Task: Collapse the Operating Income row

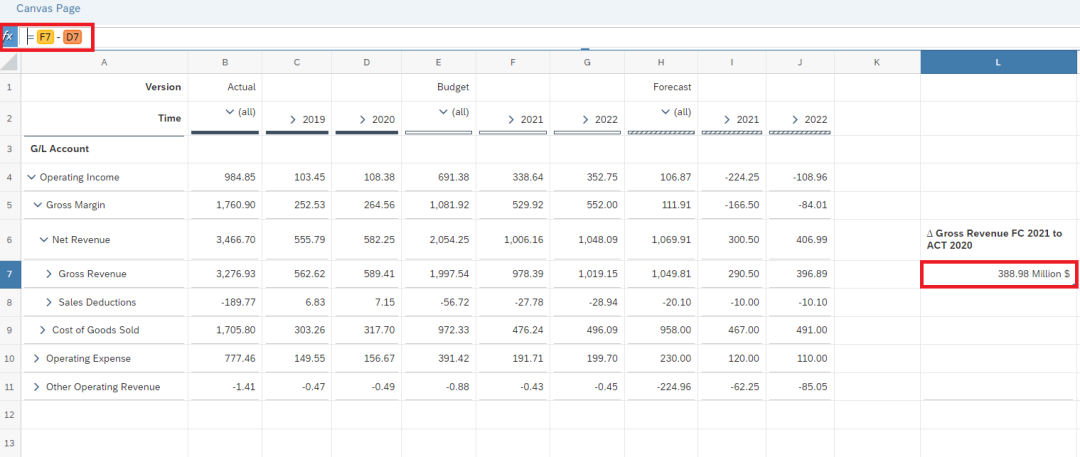Action: coord(31,177)
